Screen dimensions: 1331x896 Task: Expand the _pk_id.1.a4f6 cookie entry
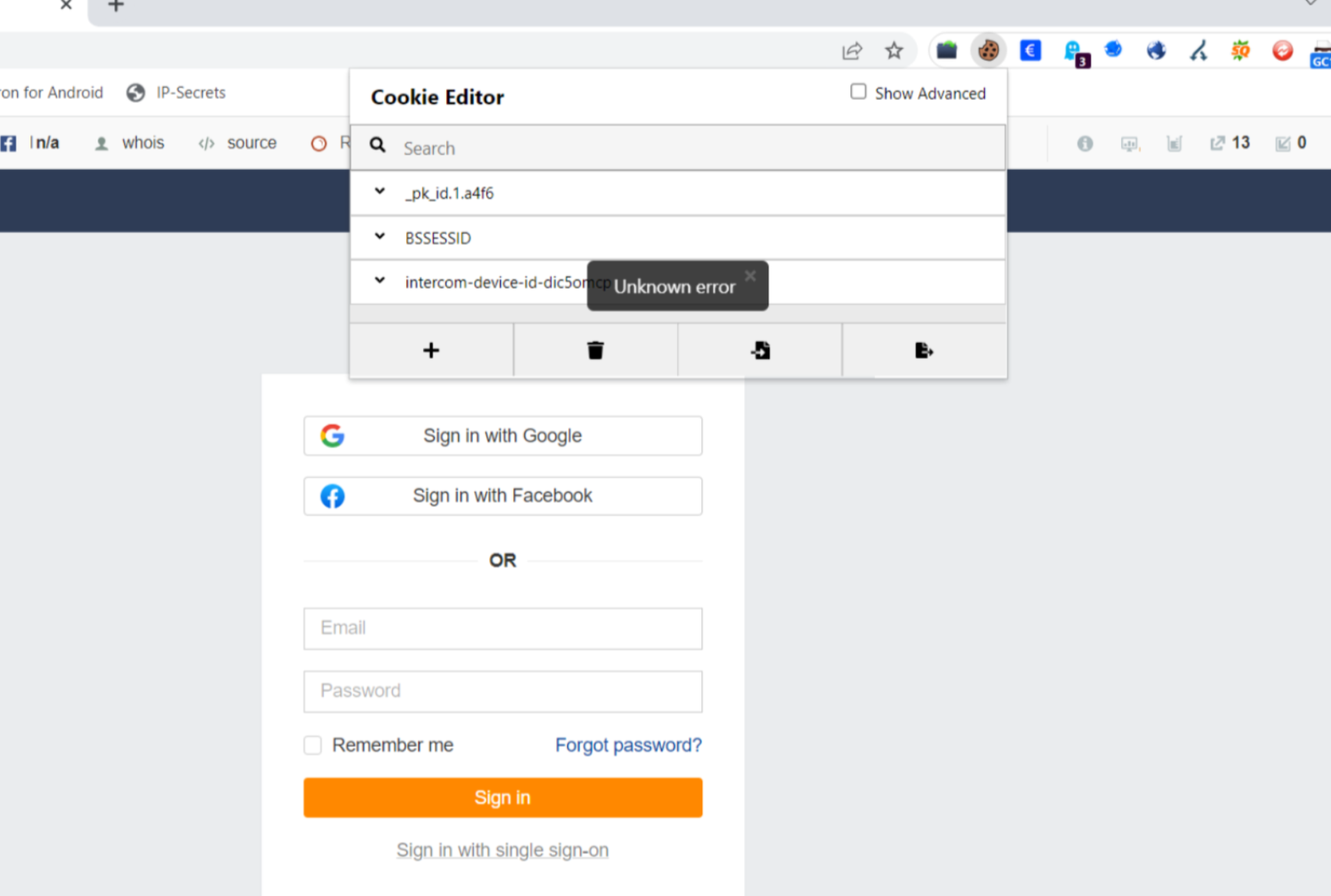pyautogui.click(x=380, y=192)
